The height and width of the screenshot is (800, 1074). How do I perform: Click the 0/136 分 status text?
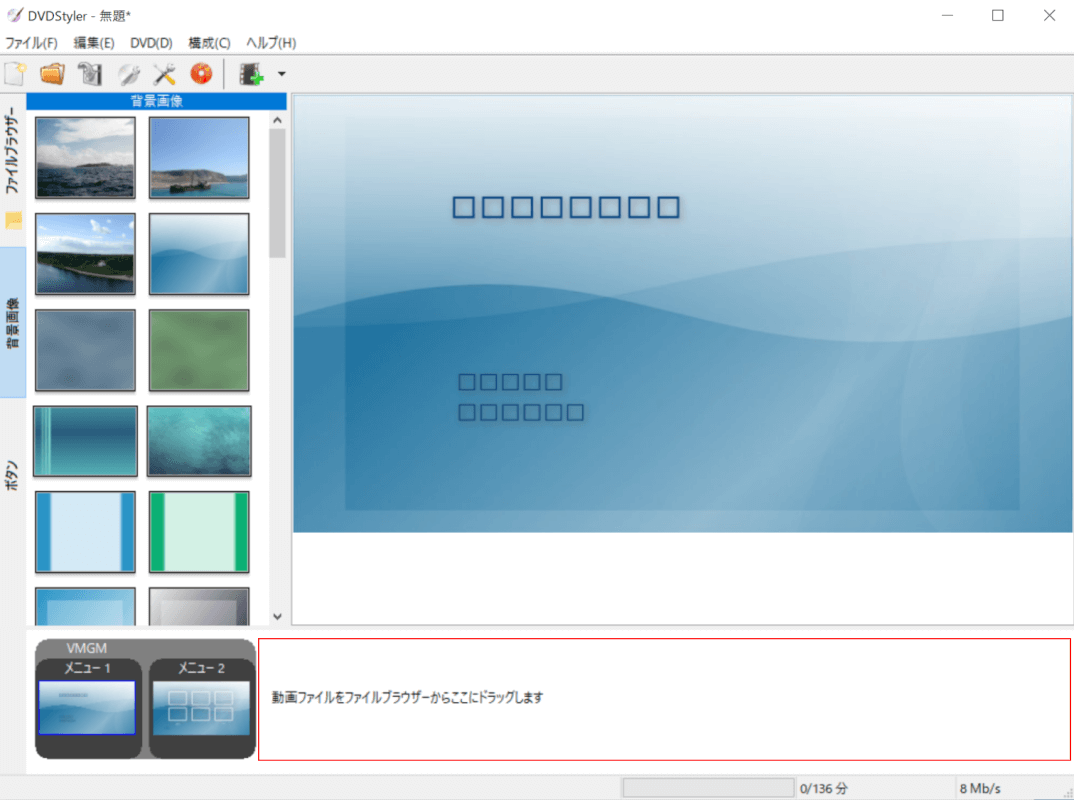pyautogui.click(x=823, y=788)
